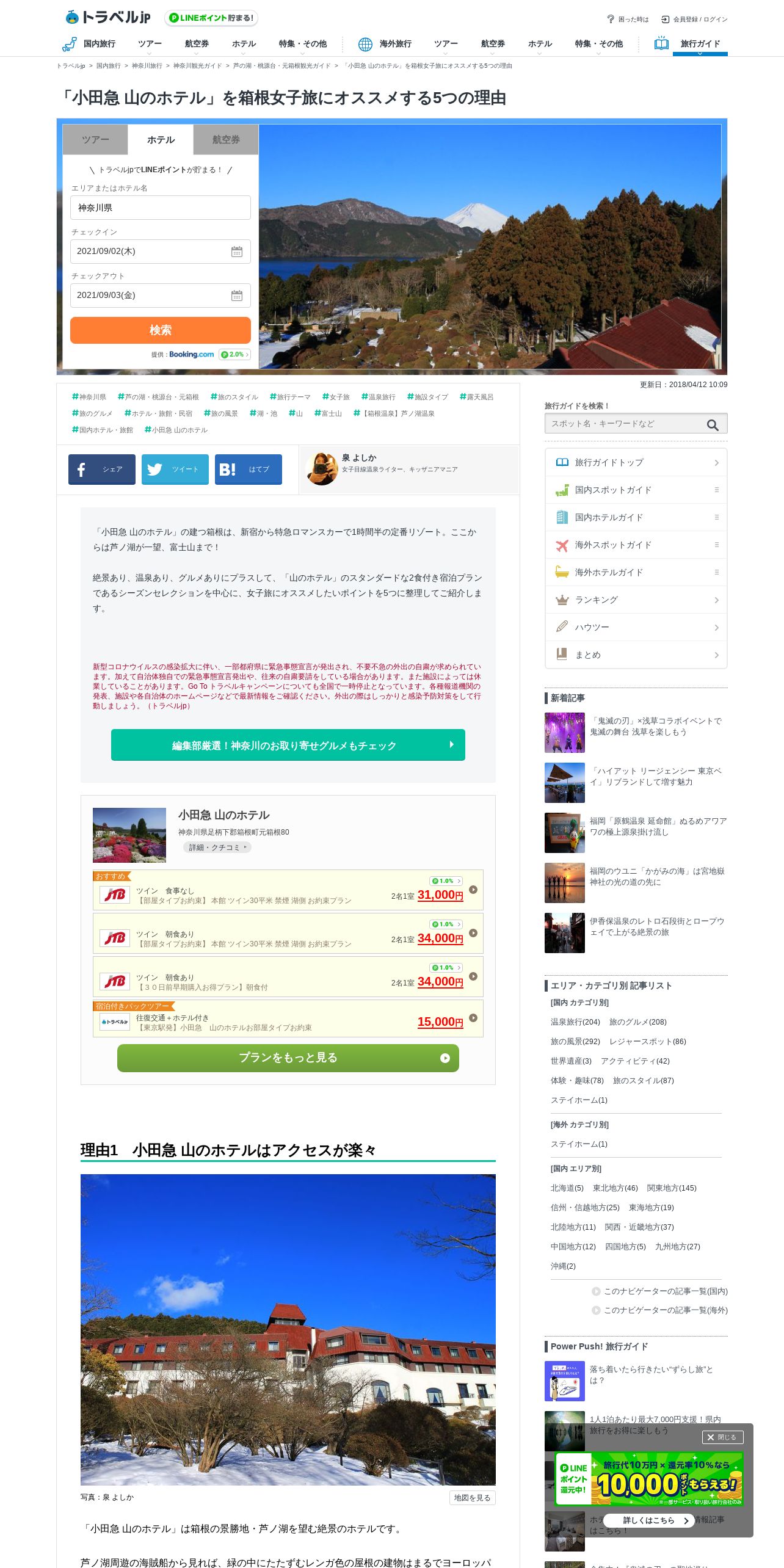This screenshot has height=1568, width=784.
Task: Share article via Facebook シェア button
Action: (x=102, y=470)
